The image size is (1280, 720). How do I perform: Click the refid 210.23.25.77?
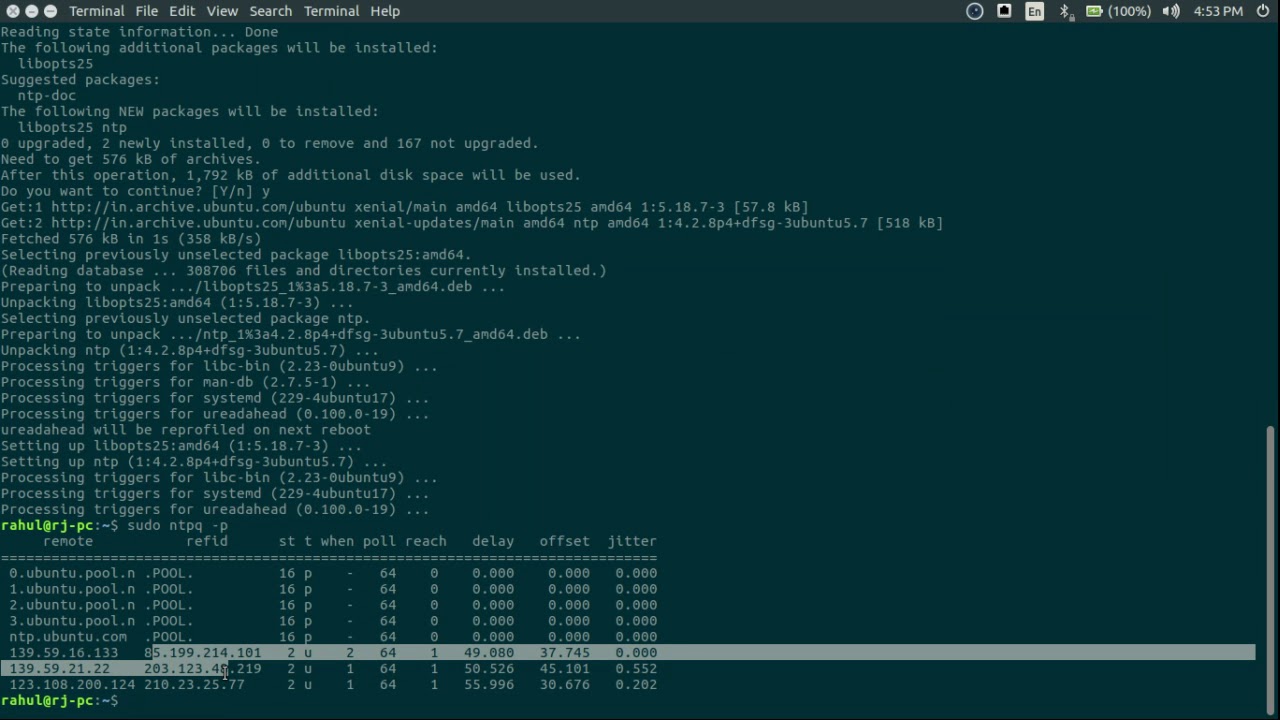(194, 685)
